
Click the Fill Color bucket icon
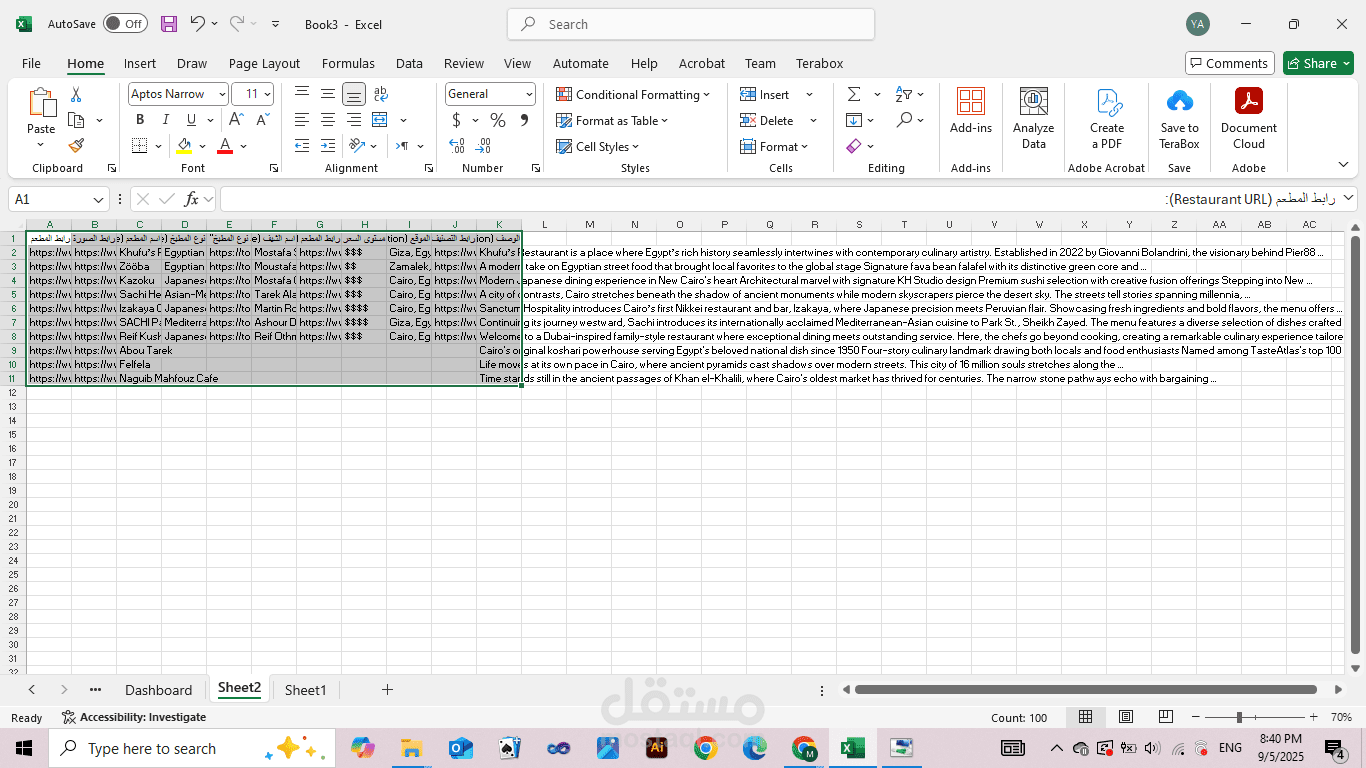pos(184,146)
